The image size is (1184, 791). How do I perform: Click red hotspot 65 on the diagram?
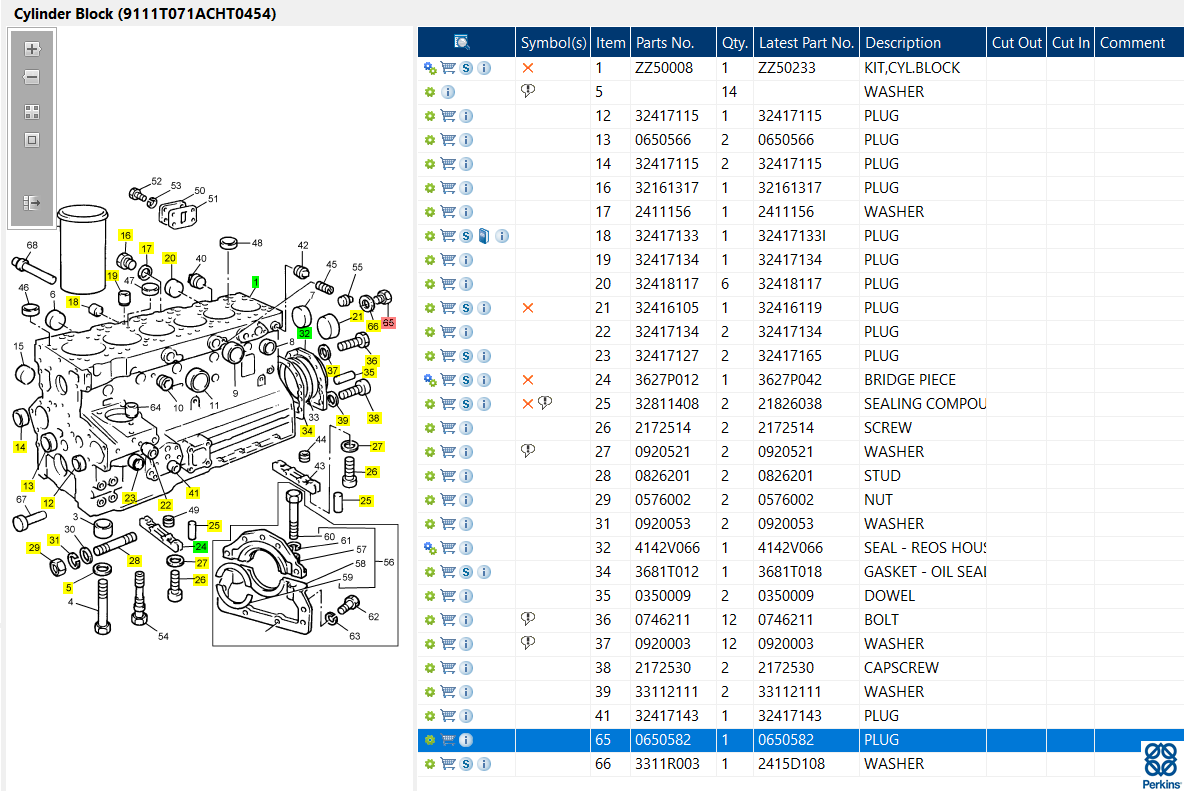[x=388, y=323]
